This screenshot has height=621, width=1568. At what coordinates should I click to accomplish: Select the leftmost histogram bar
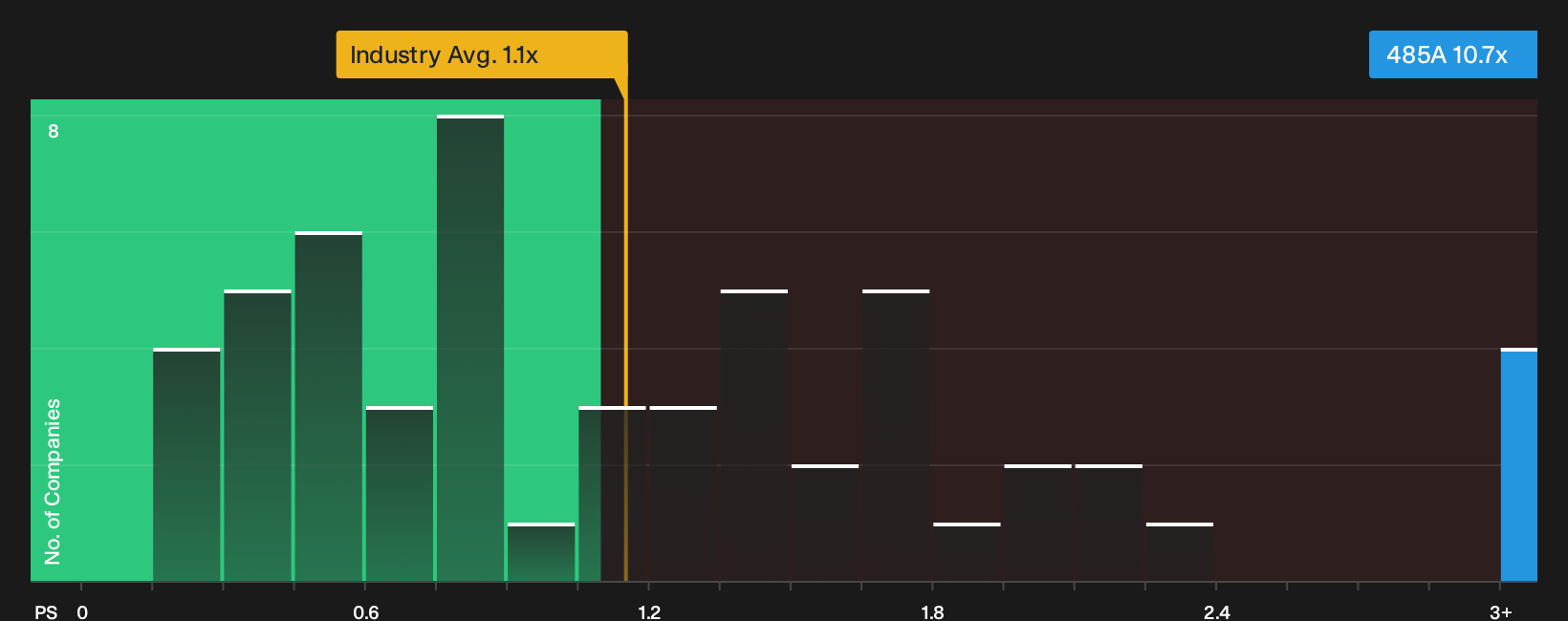click(186, 464)
